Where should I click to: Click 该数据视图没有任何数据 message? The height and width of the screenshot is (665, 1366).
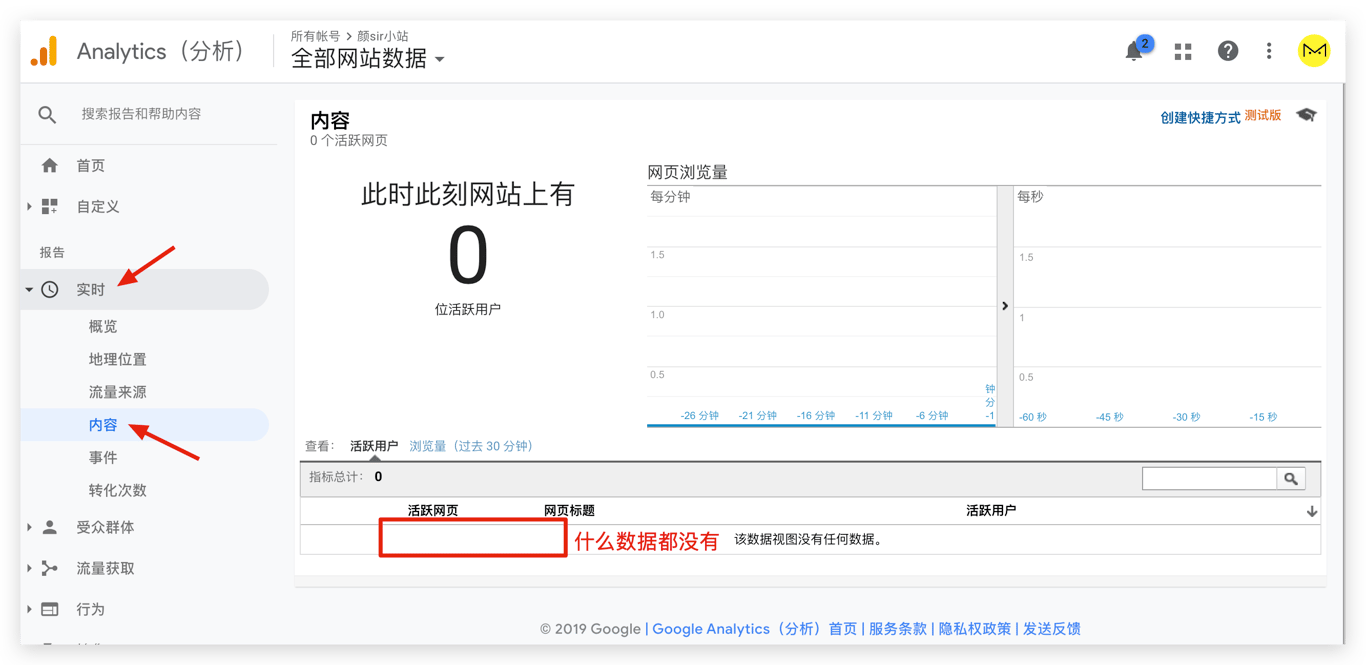(808, 540)
